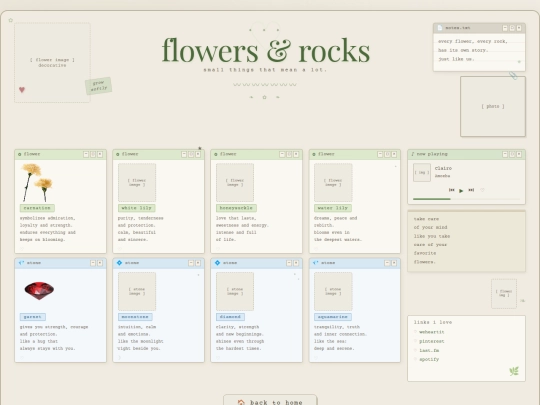540x405 pixels.
Task: Skip to next track in now playing
Action: [x=471, y=190]
